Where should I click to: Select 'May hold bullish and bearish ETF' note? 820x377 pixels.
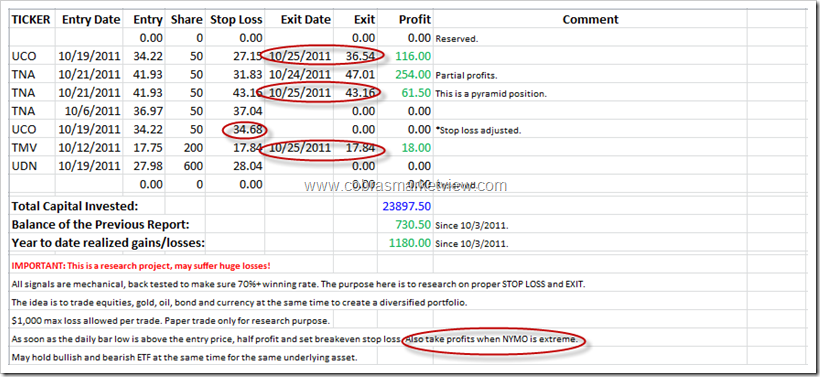tap(186, 358)
